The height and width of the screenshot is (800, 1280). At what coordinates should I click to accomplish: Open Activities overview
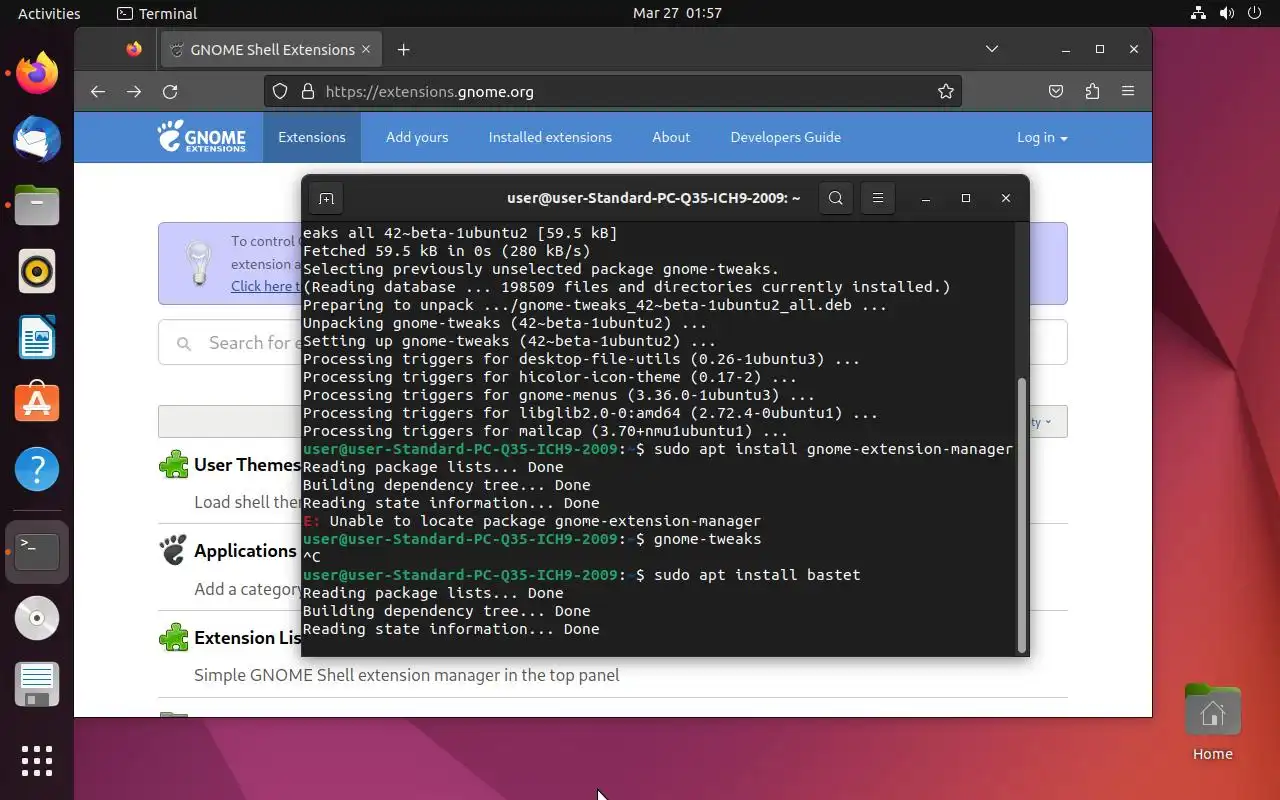tap(49, 13)
